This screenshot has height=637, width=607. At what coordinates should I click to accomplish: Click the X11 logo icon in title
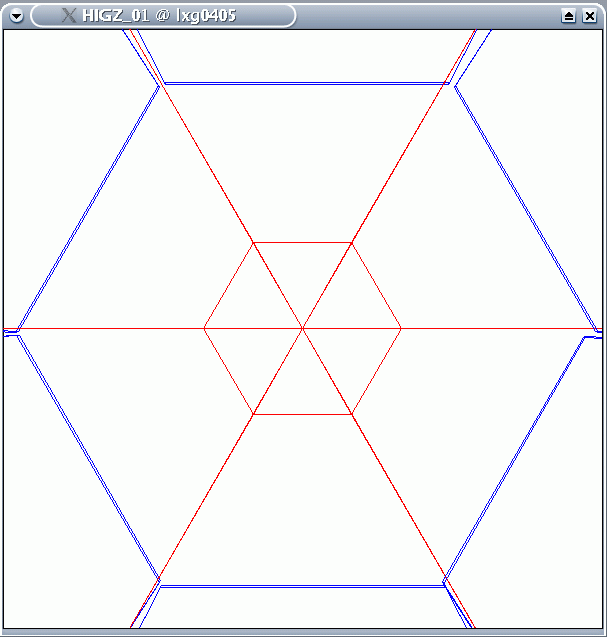coord(69,15)
